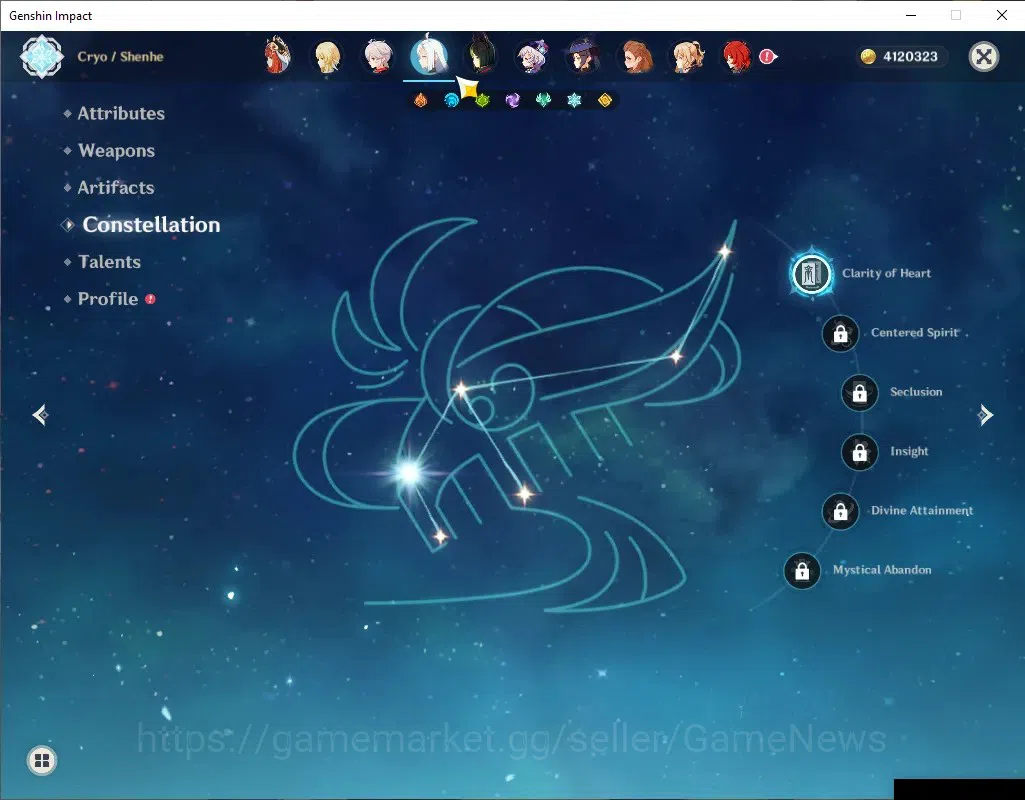This screenshot has width=1025, height=800.
Task: Select Diluc's red-haired portrait
Action: (737, 57)
